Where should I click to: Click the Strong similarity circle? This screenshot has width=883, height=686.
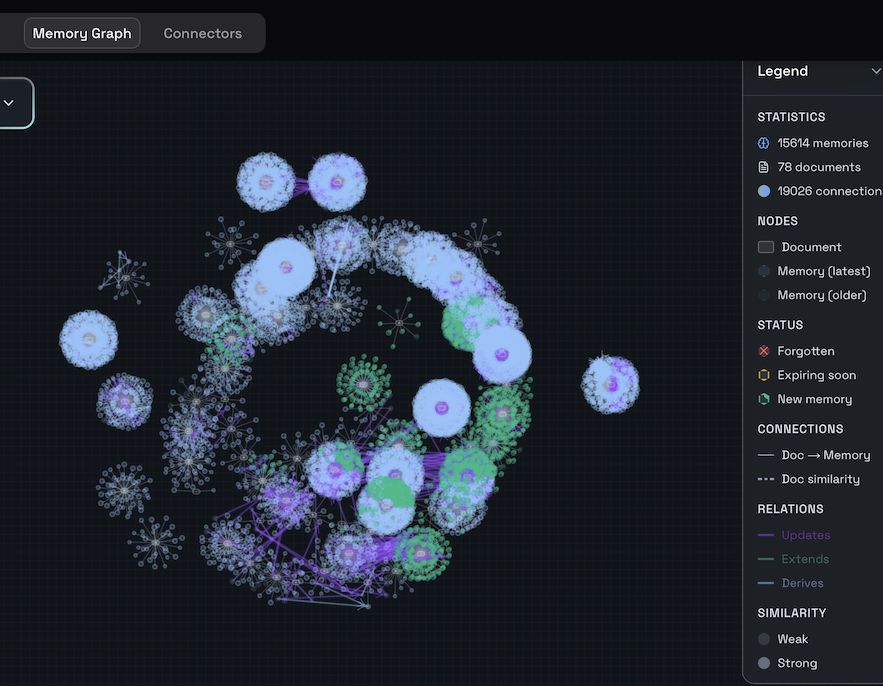(764, 663)
